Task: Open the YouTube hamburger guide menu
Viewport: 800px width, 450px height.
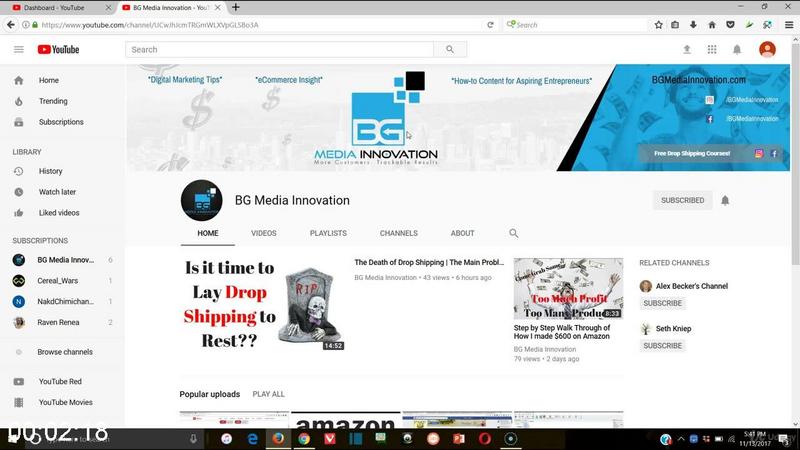Action: click(19, 49)
